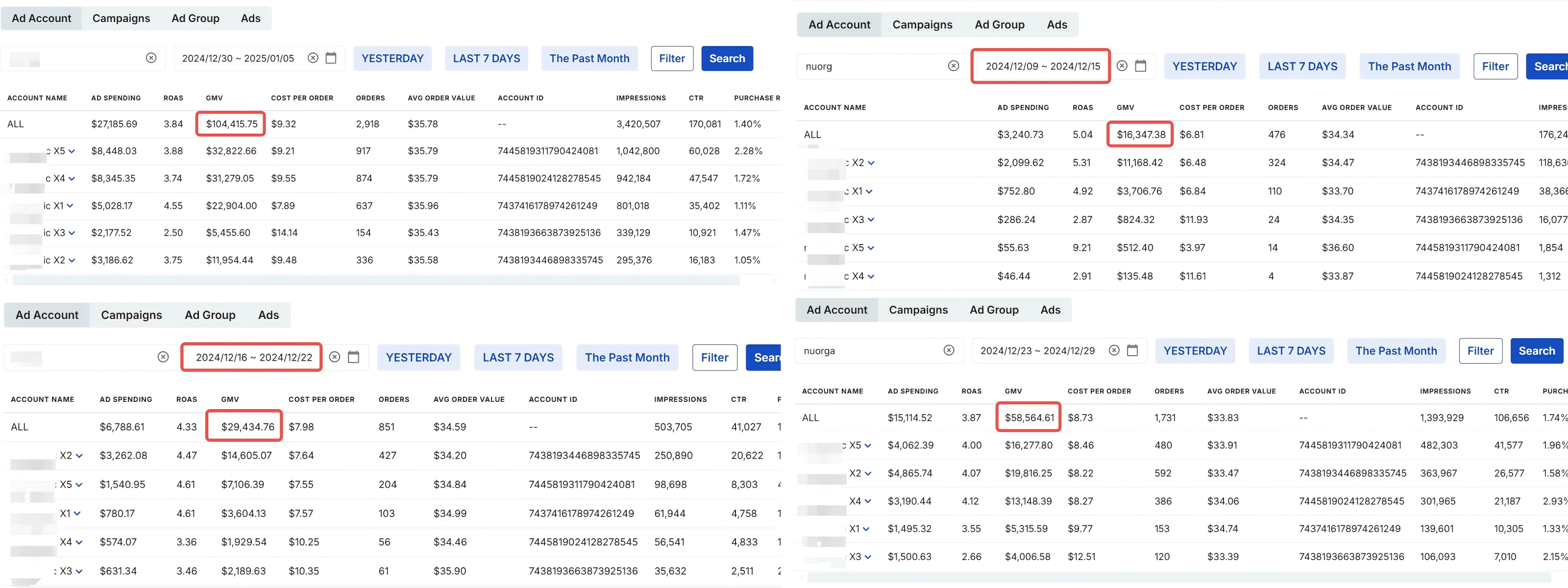
Task: Click YESTERDAY in the 2024/12/30 panel
Action: click(392, 58)
